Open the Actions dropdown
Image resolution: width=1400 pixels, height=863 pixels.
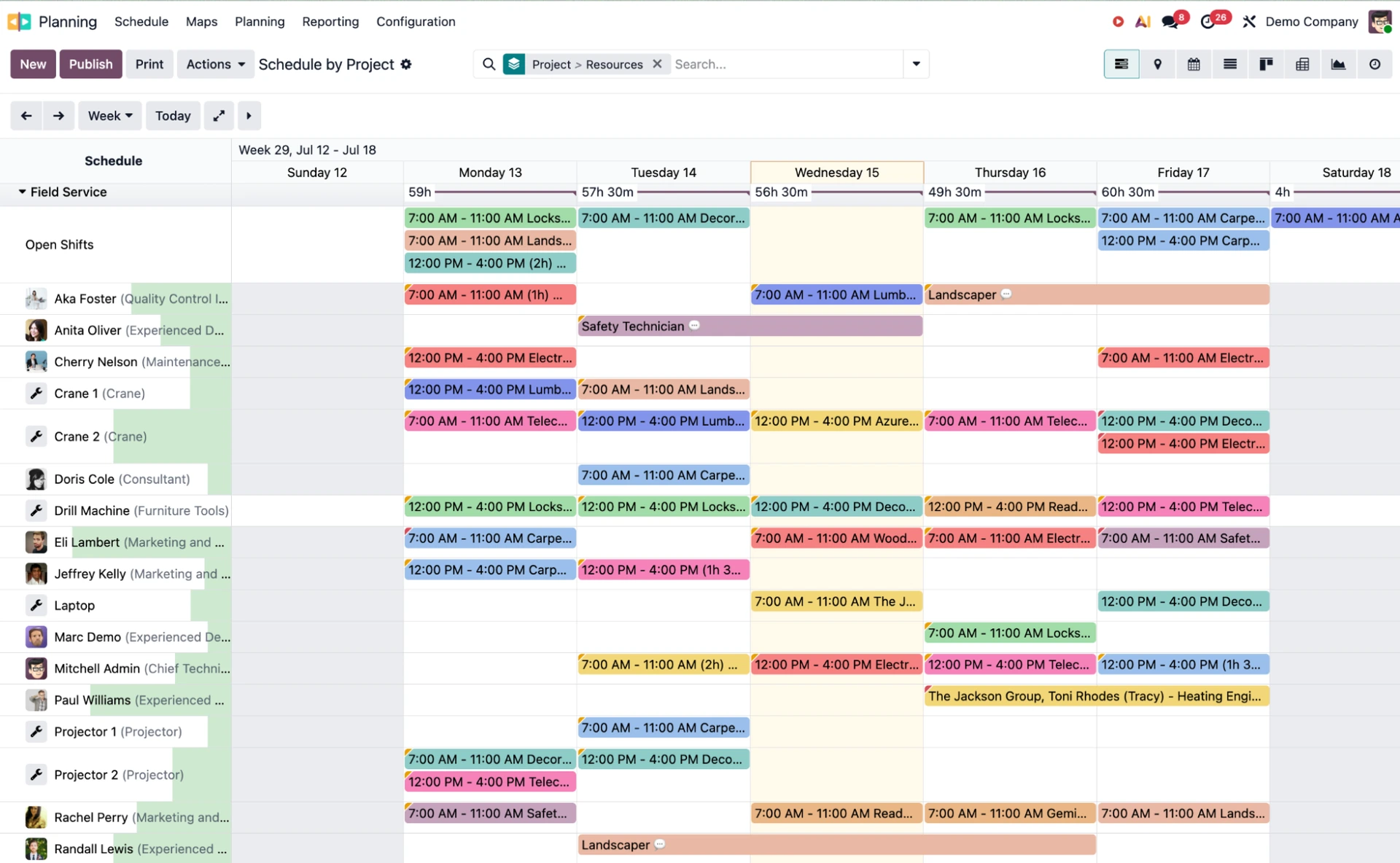click(216, 64)
